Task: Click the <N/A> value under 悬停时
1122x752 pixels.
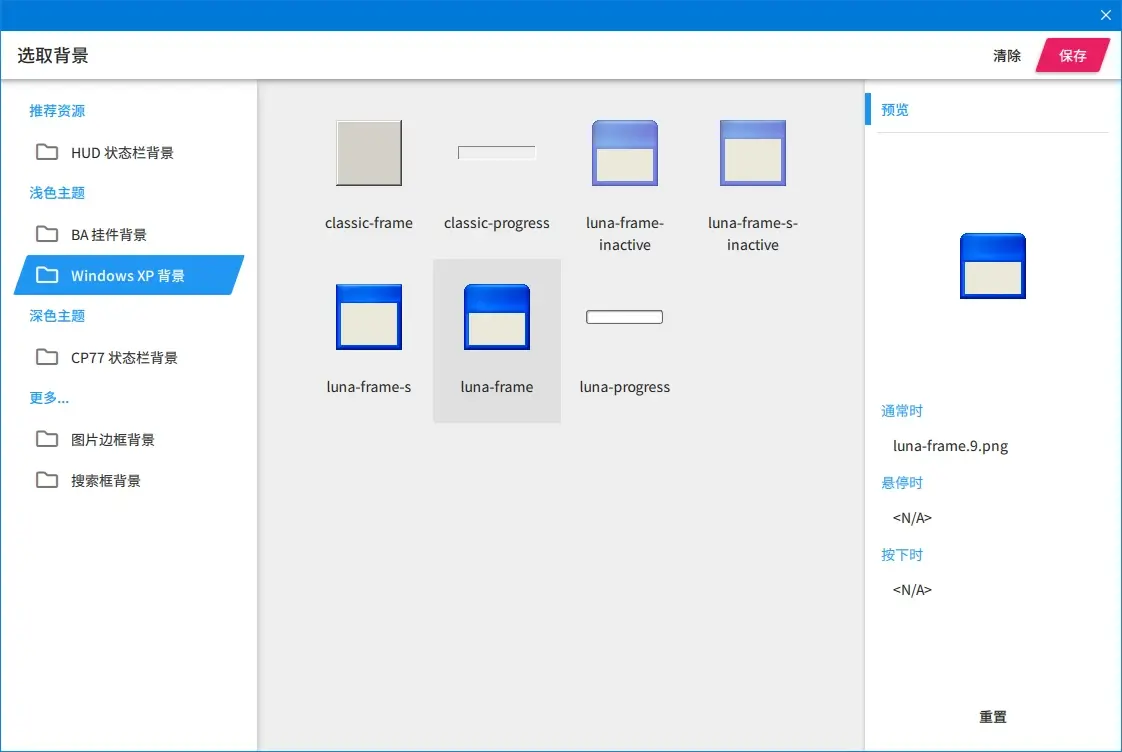Action: pyautogui.click(x=912, y=518)
